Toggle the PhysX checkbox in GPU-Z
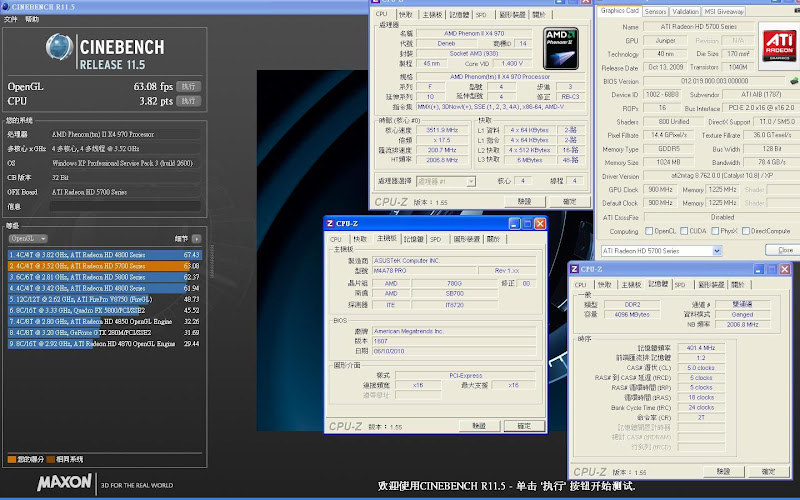 715,231
